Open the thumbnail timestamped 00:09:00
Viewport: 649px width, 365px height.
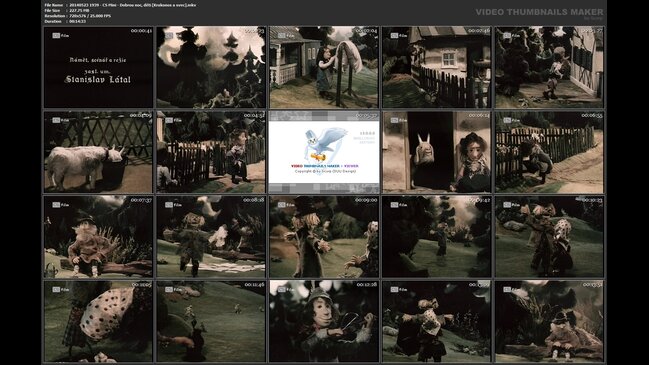324,237
